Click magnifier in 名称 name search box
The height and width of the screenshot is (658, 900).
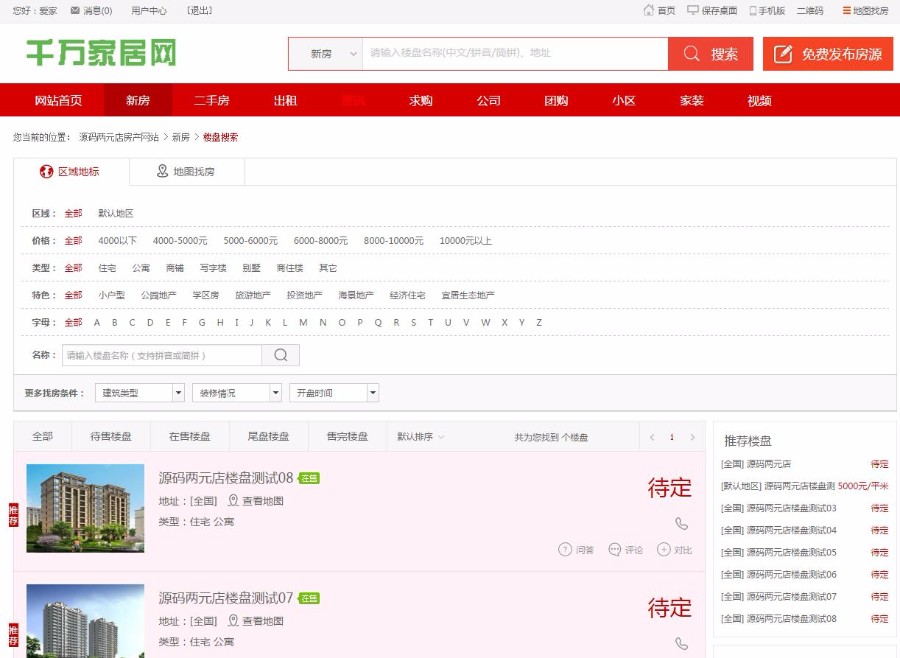279,354
